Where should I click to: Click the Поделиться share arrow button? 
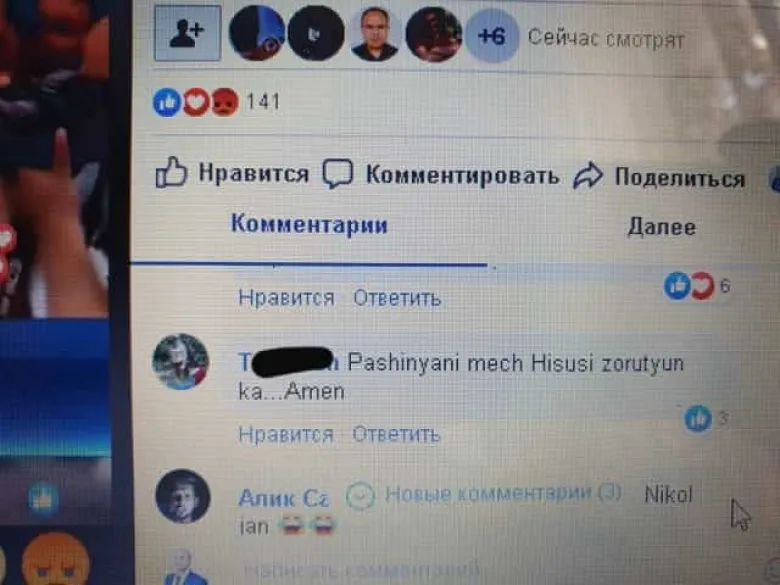(659, 177)
